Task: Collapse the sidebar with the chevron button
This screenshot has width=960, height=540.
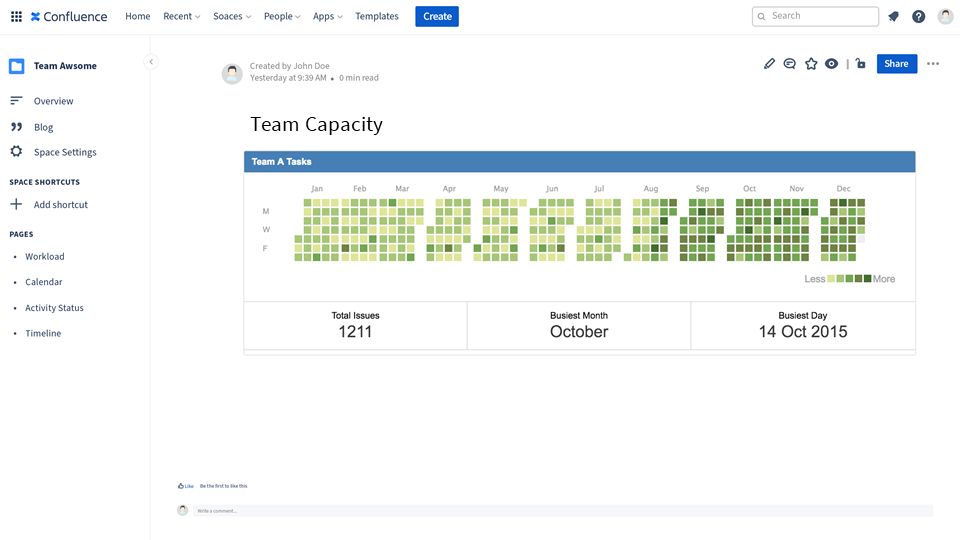Action: pos(151,62)
